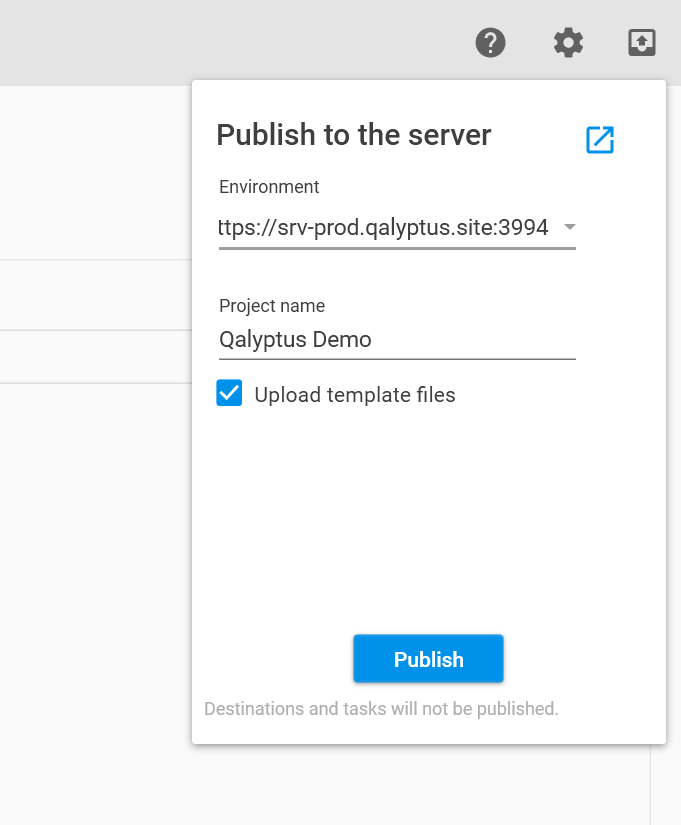Publish the Qalyptus Demo project
Screen dimensions: 681x825
point(428,659)
